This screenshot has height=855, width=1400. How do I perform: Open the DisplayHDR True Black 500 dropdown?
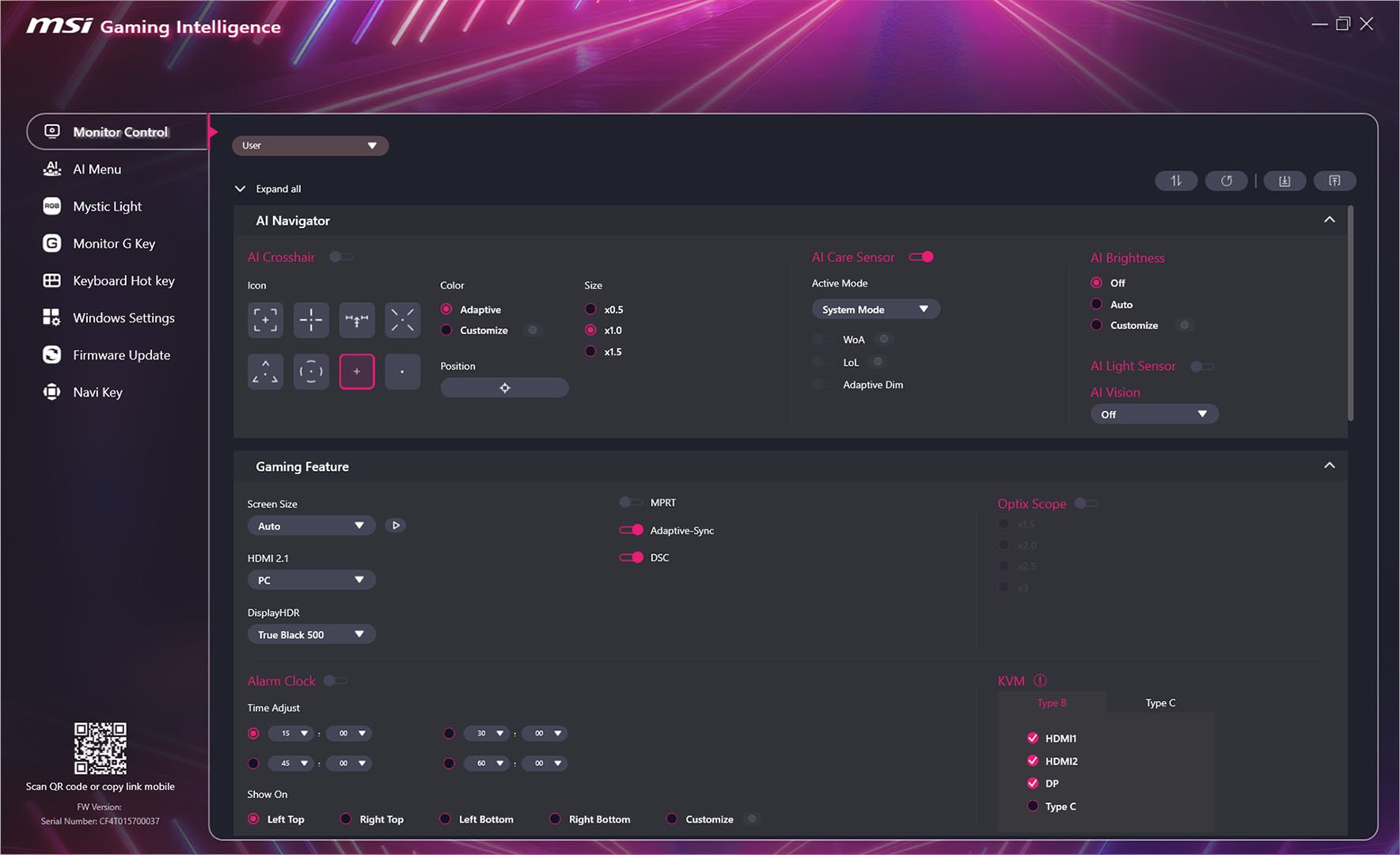311,635
